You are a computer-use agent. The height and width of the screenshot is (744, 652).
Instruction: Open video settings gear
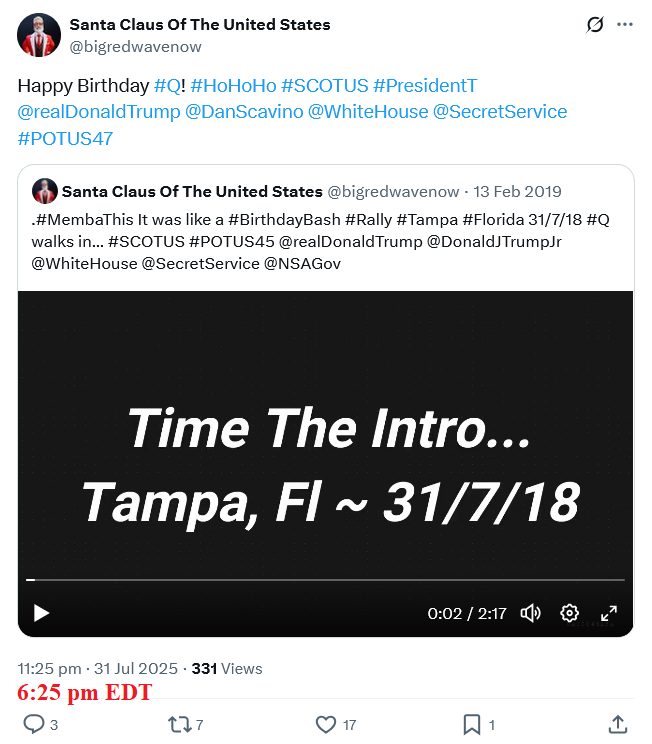point(569,613)
